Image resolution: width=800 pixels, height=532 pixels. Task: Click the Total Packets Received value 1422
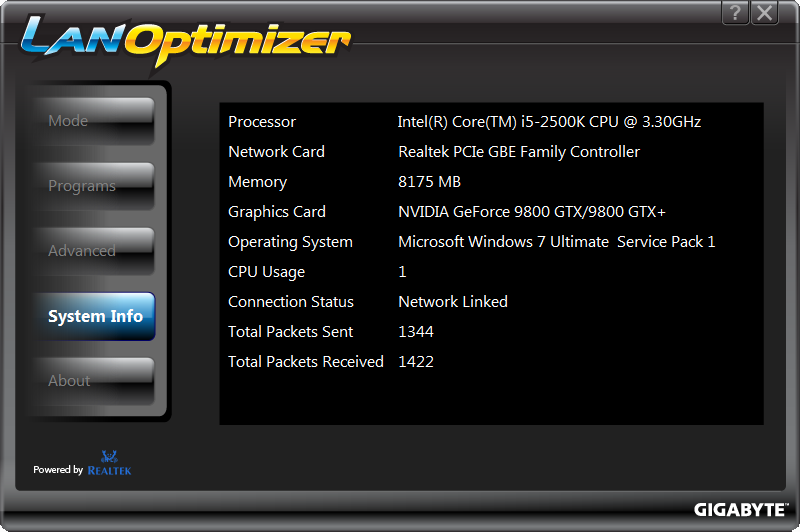coord(416,362)
